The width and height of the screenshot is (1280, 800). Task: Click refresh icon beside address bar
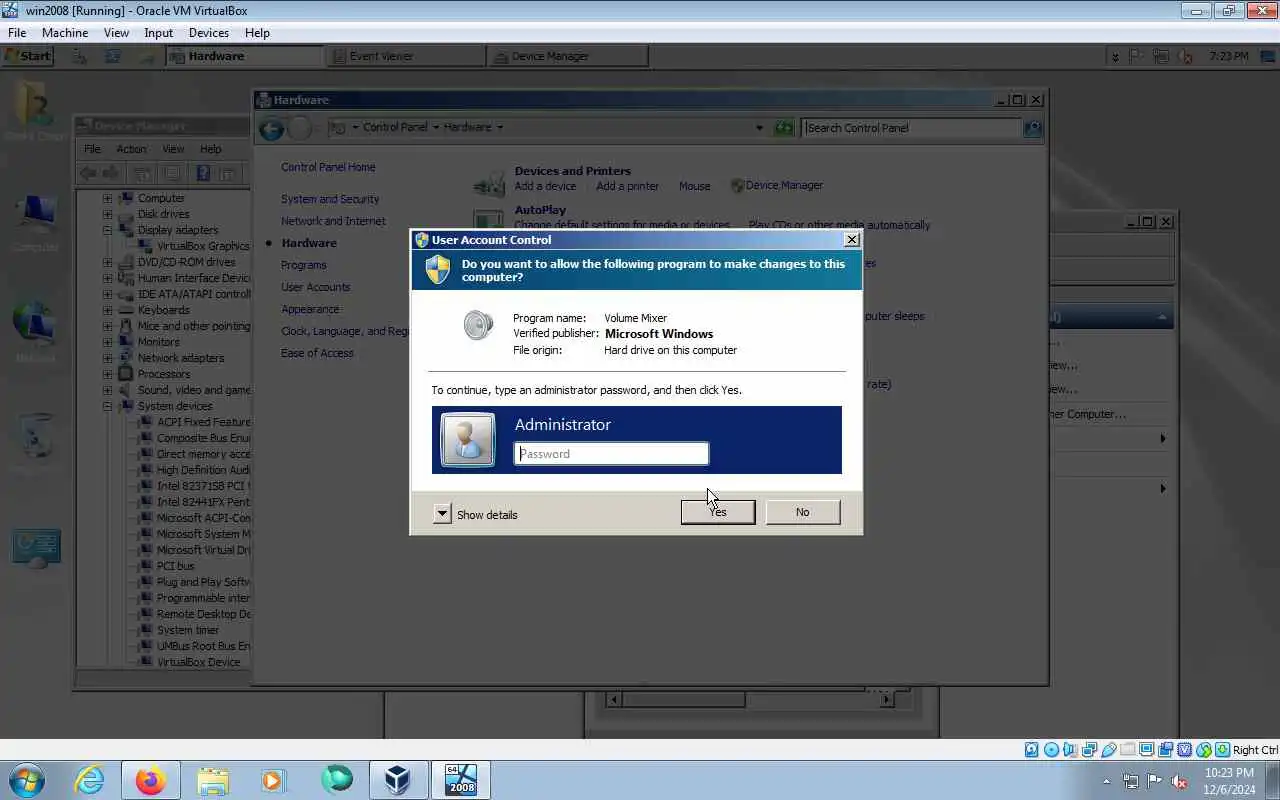[x=784, y=128]
